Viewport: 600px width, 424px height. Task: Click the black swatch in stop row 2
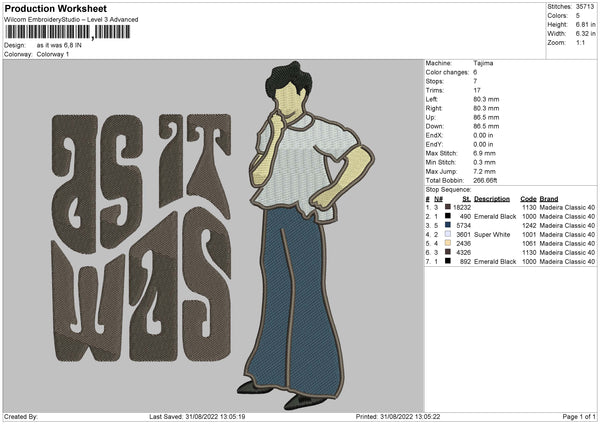(x=448, y=216)
